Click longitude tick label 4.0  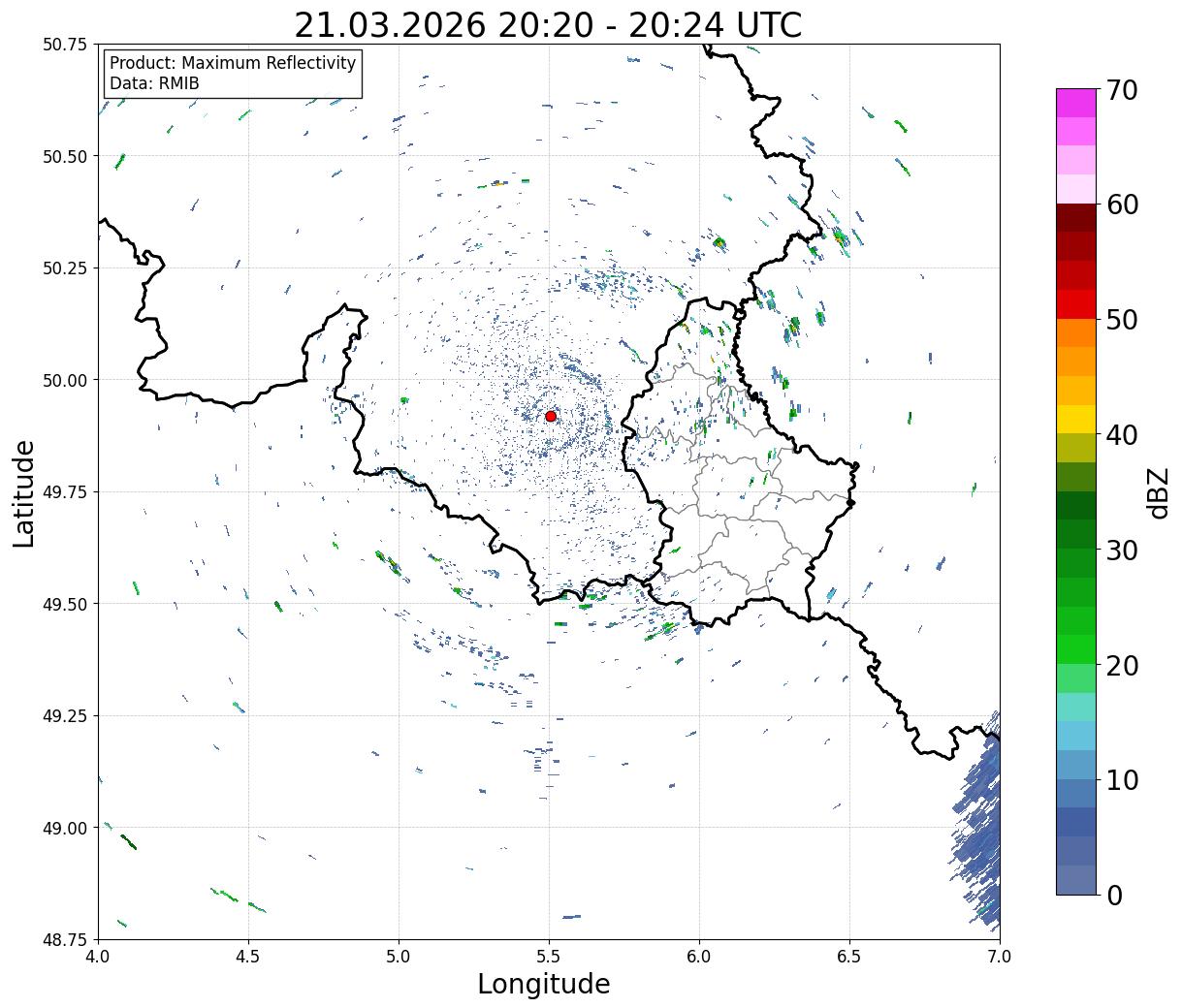[98, 957]
